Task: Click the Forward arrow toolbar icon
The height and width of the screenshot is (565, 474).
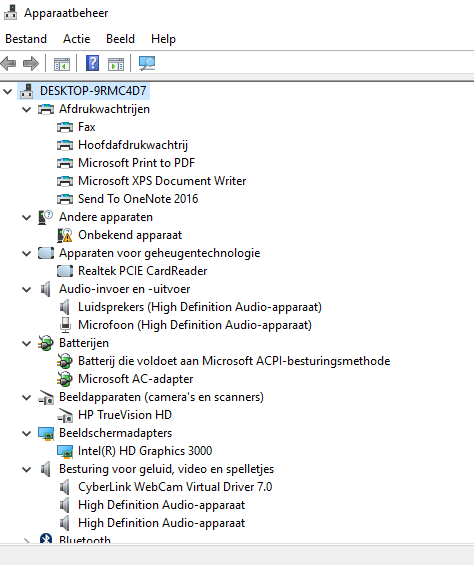Action: tap(31, 63)
